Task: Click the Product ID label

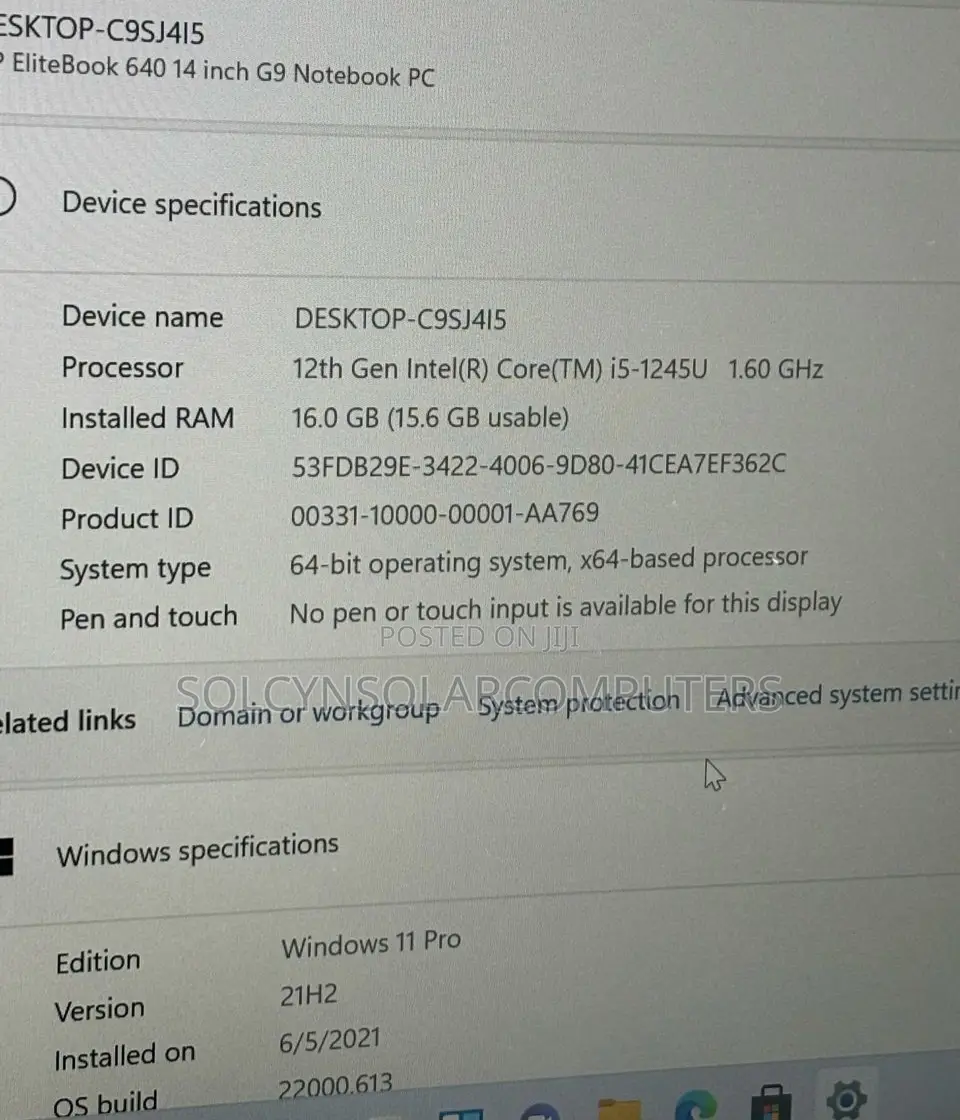Action: click(x=127, y=519)
